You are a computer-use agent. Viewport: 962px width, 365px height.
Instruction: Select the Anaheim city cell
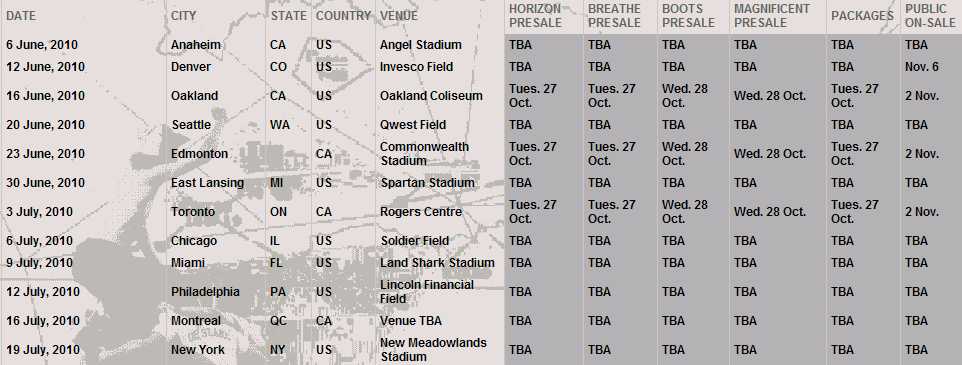point(196,45)
